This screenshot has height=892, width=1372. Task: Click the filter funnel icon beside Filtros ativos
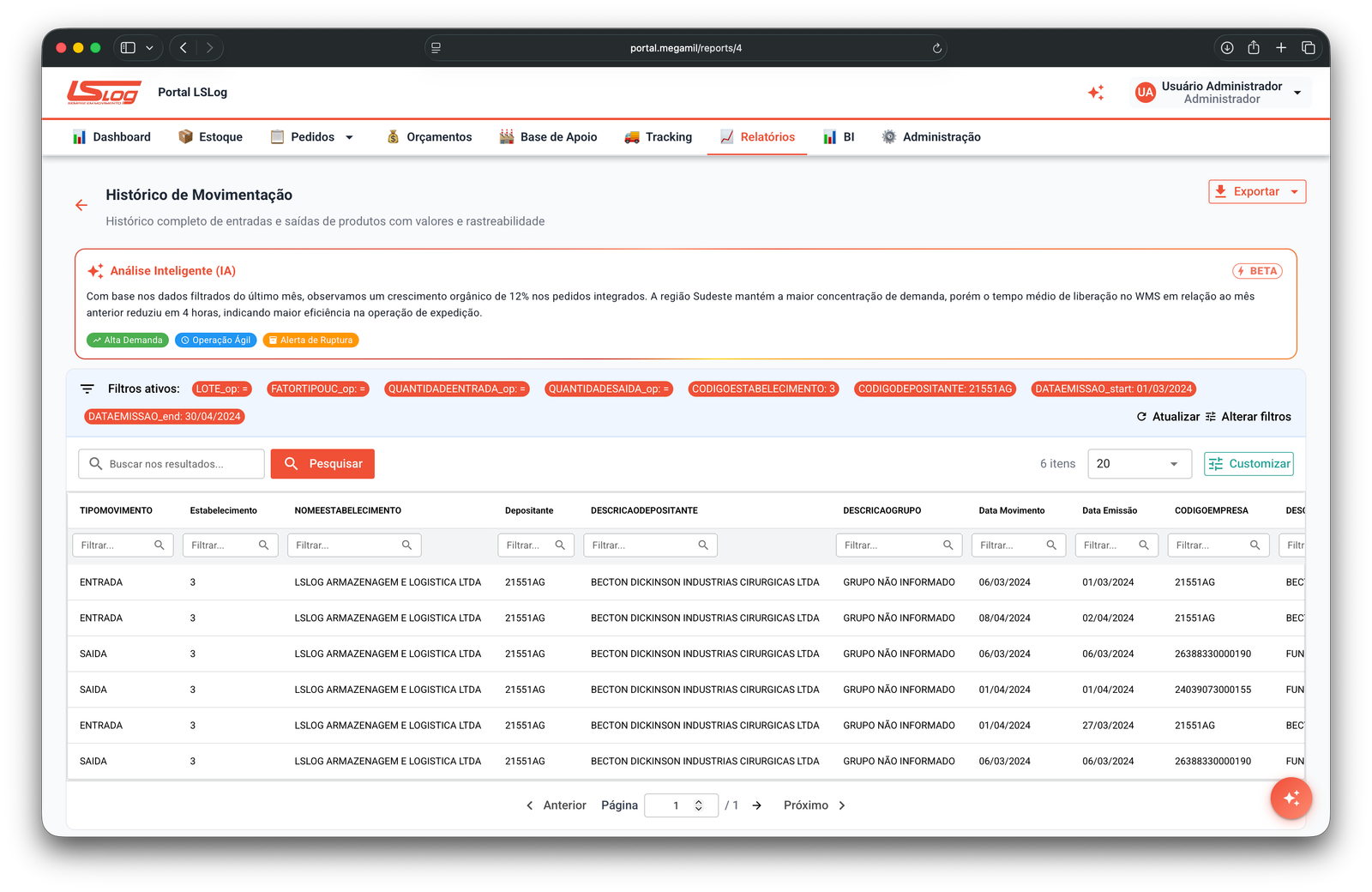[x=87, y=388]
